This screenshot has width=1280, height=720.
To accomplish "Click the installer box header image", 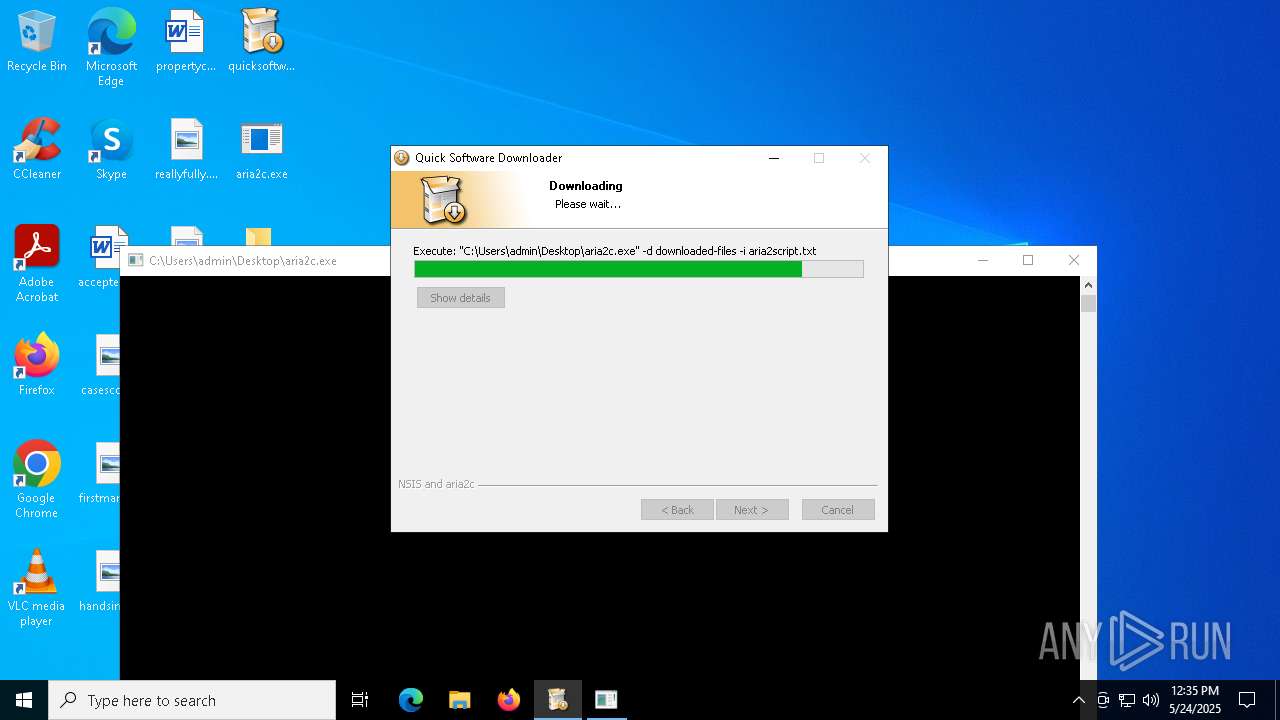I will 443,199.
